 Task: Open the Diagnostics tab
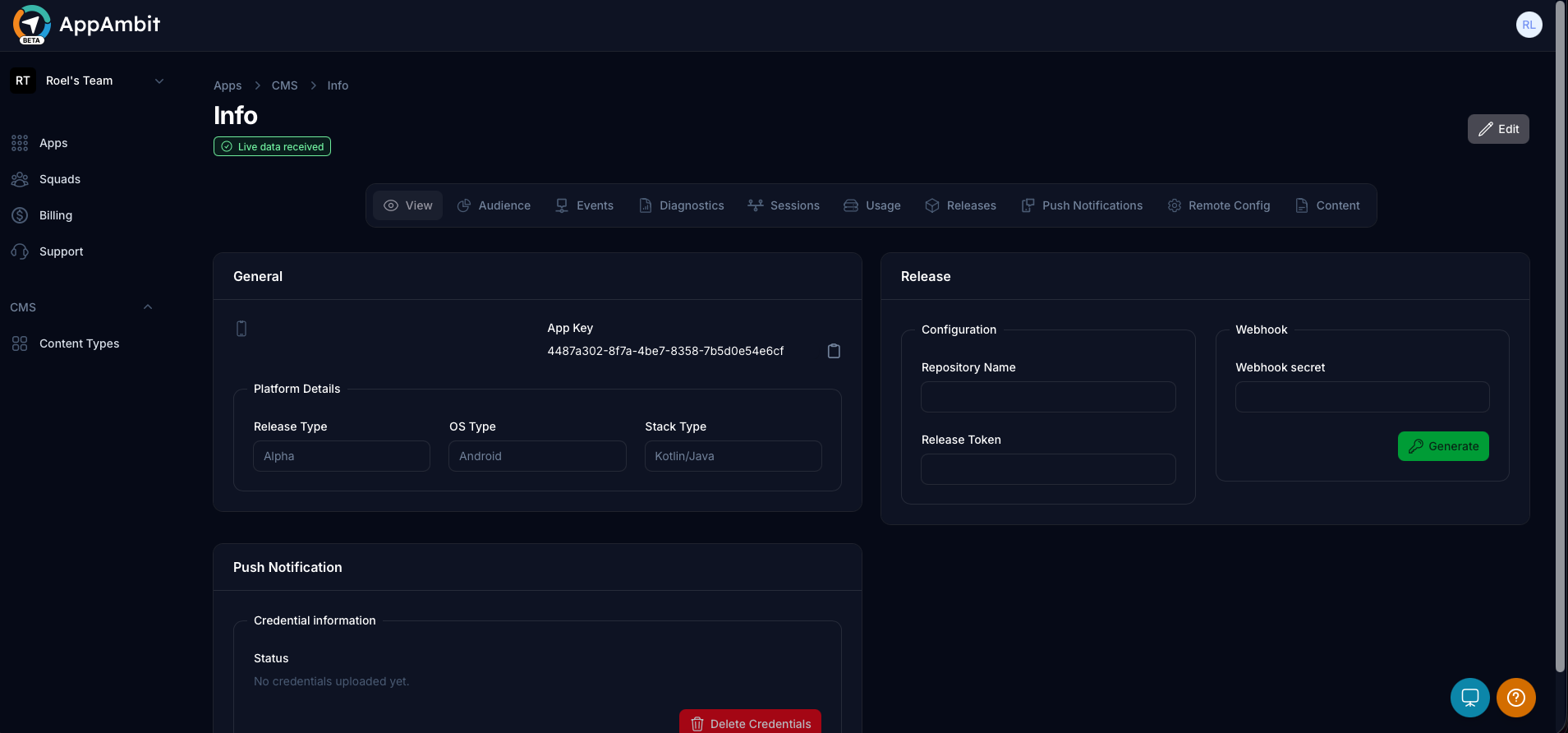[x=681, y=205]
